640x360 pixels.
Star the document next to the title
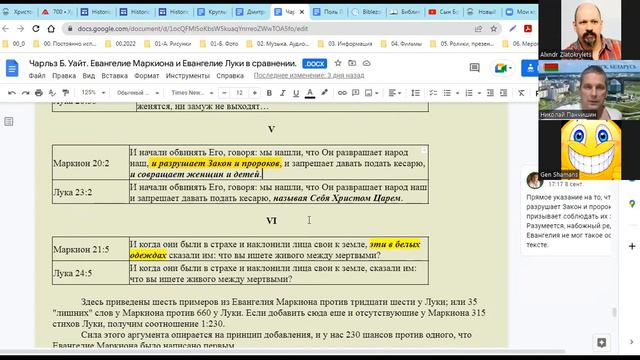point(338,63)
